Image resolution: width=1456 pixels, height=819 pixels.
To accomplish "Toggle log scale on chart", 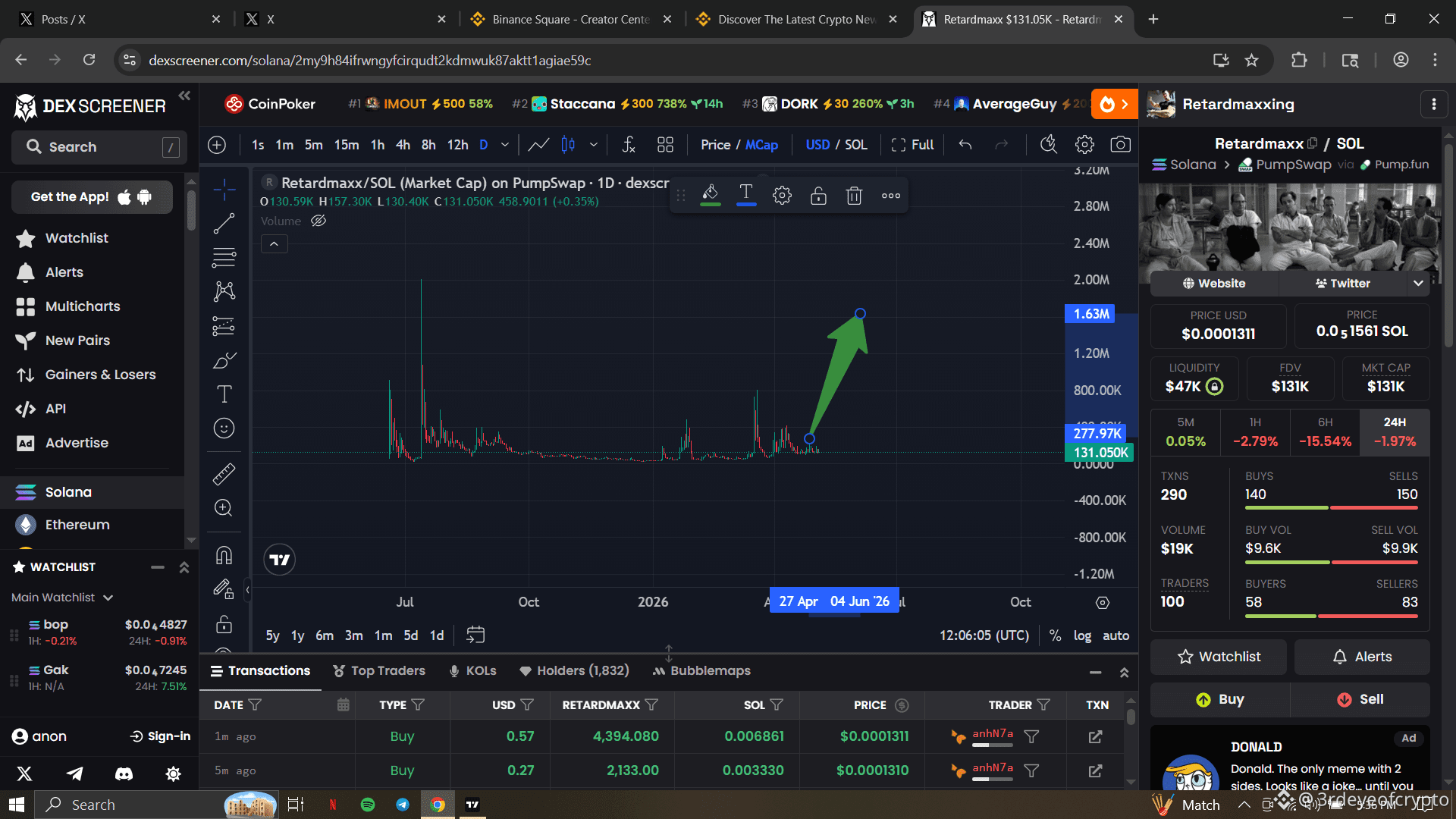I will 1082,635.
